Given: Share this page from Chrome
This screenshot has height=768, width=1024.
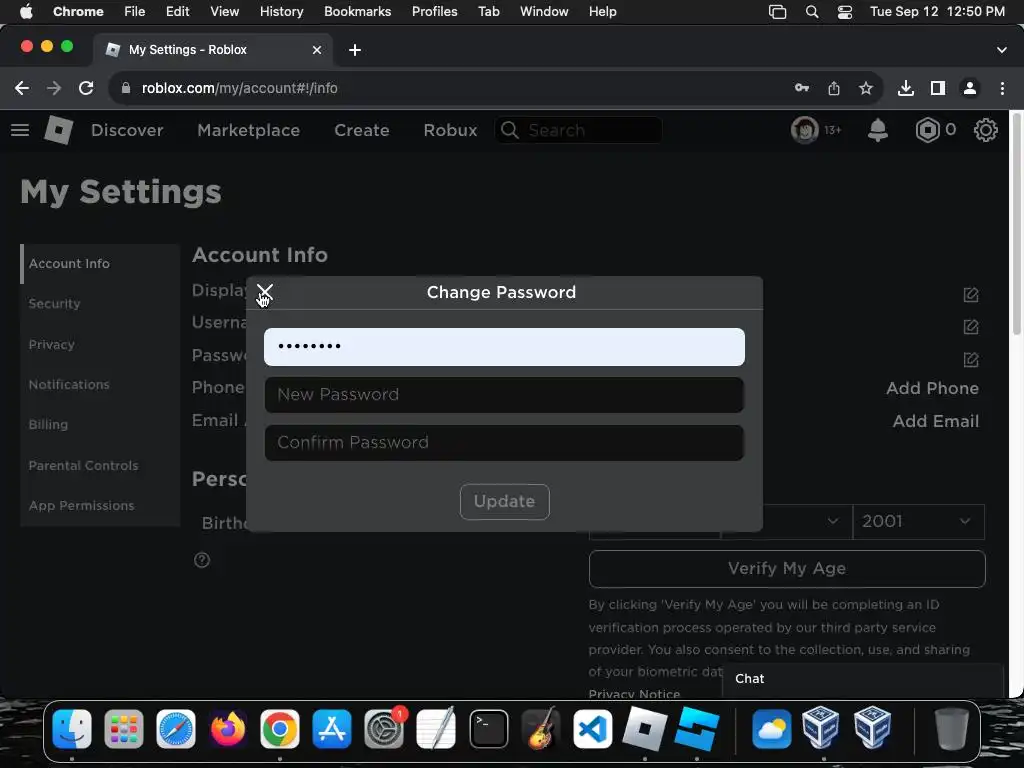Looking at the screenshot, I should 834,88.
